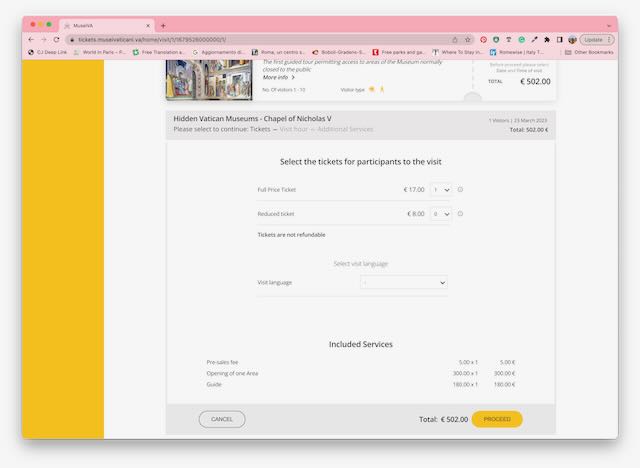
Task: Open the Roma, un centro bookmark
Action: 278,52
